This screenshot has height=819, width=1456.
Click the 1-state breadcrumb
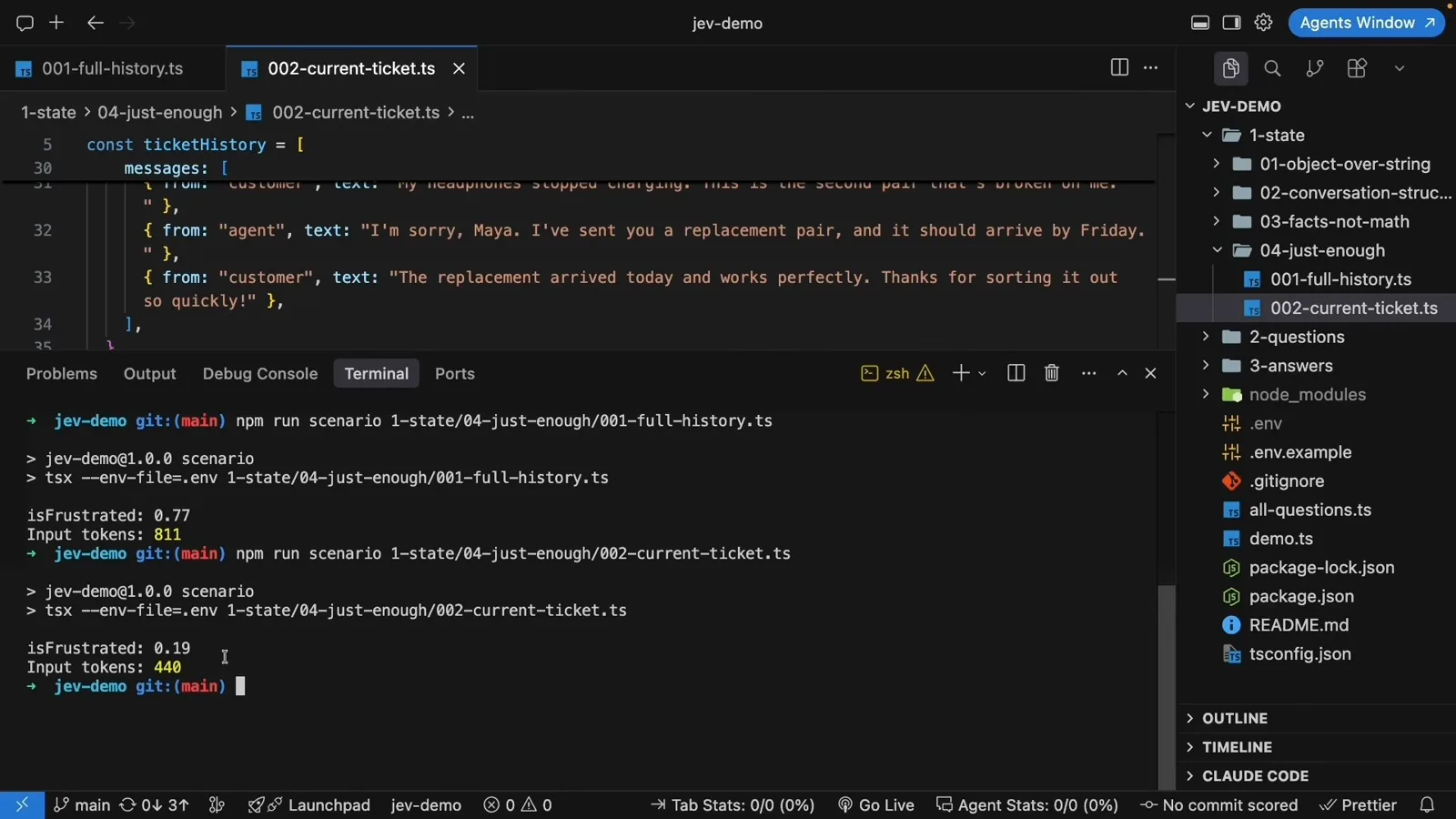(x=48, y=112)
